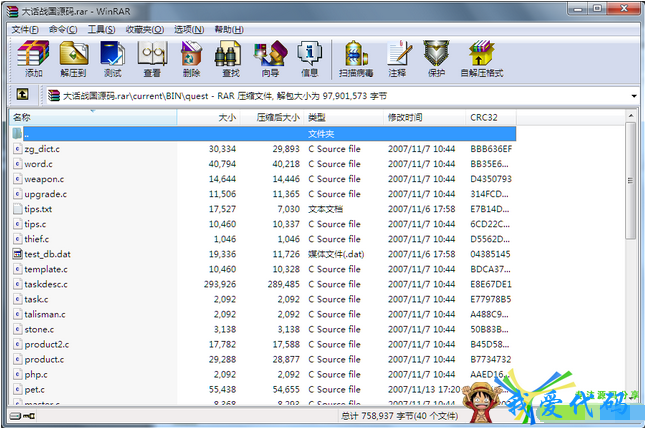645x428 pixels.
Task: Click the WinRAR archive icon in the address bar
Action: (x=54, y=95)
